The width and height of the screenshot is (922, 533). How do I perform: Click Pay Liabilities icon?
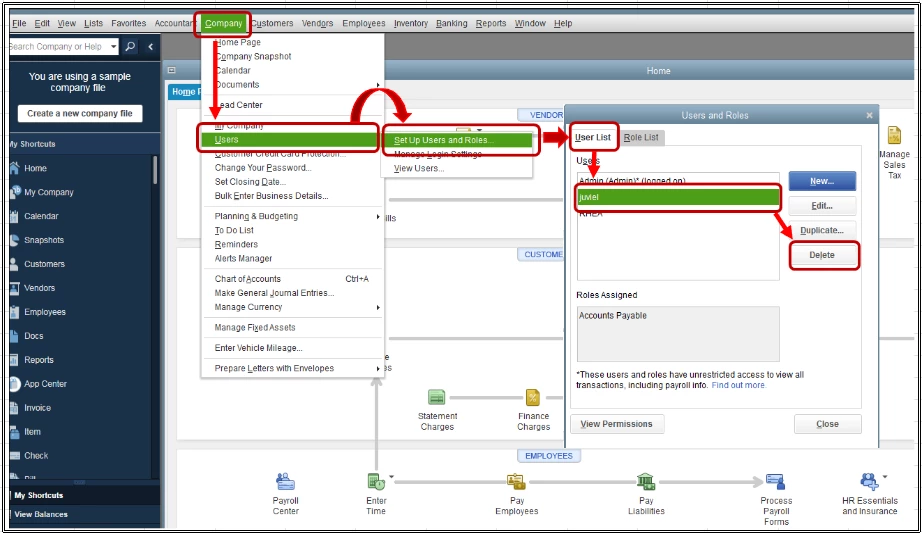coord(646,482)
